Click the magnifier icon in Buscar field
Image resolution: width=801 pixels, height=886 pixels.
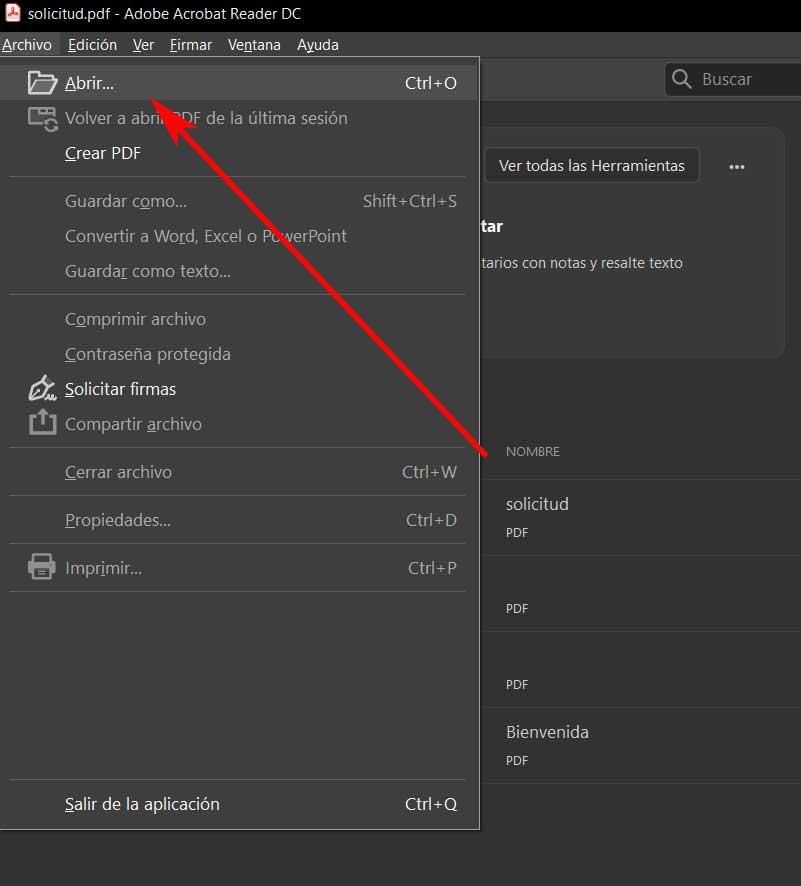[x=682, y=79]
